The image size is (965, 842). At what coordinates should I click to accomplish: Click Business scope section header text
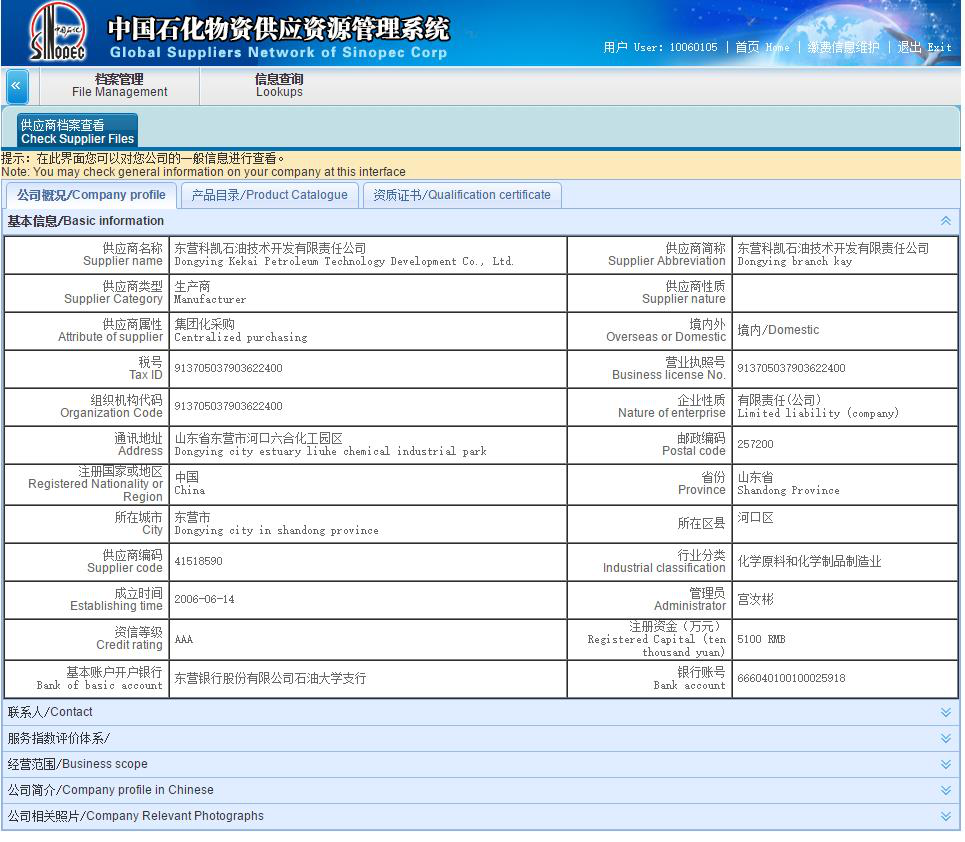[78, 764]
